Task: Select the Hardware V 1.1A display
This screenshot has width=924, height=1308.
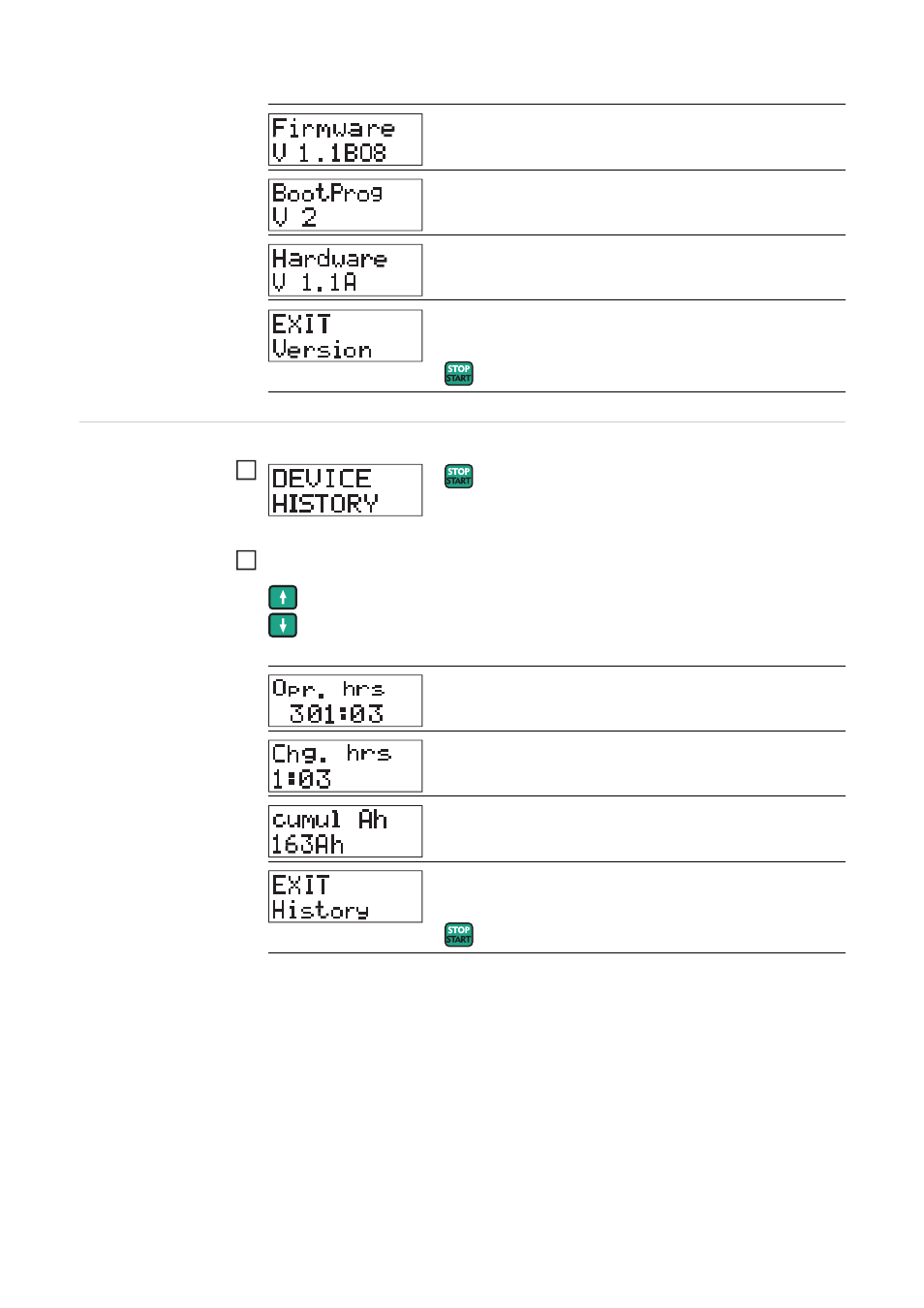Action: click(345, 269)
